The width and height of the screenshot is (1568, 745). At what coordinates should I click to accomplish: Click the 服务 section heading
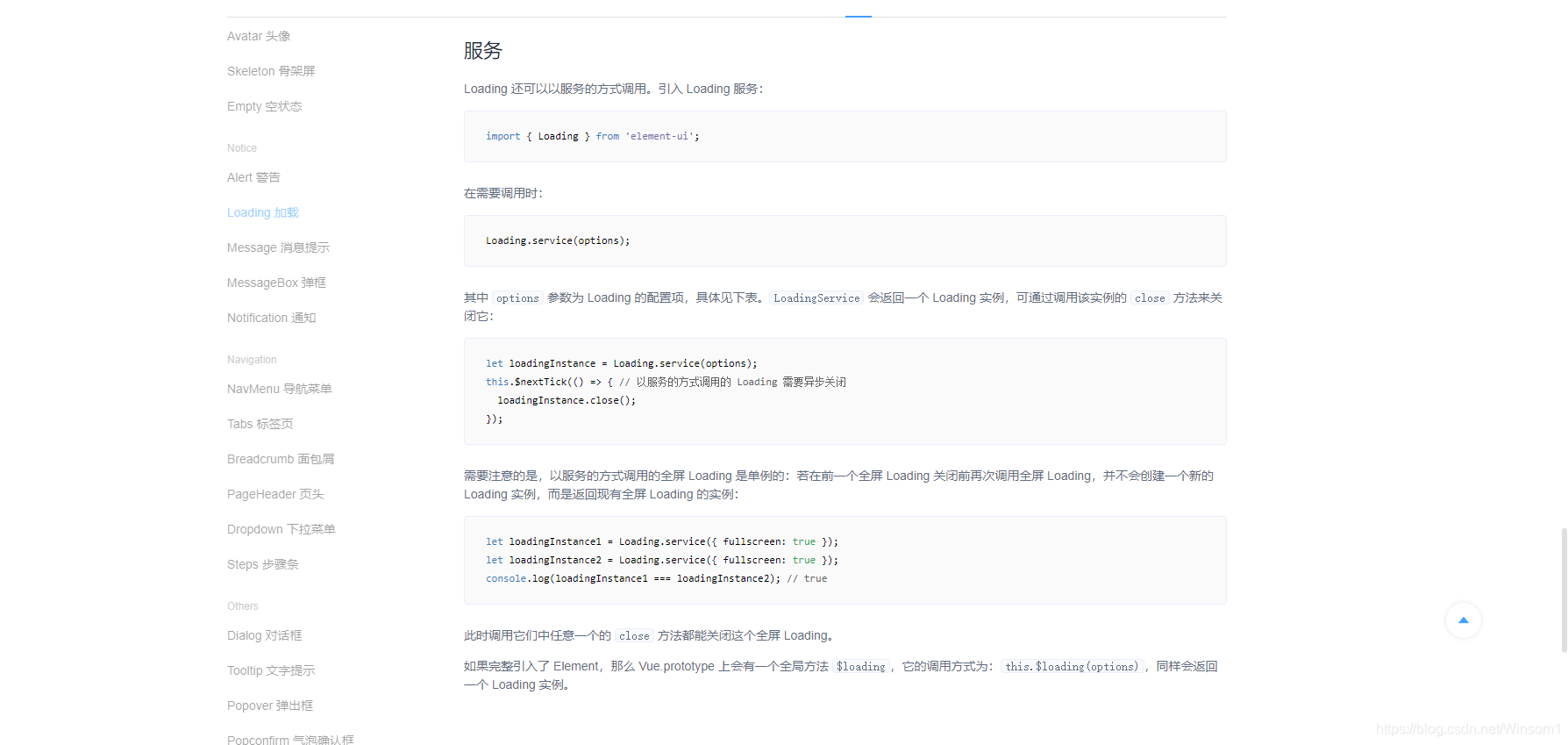click(482, 51)
